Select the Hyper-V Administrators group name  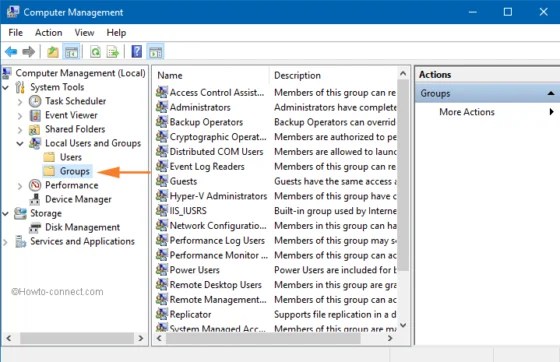pos(218,196)
